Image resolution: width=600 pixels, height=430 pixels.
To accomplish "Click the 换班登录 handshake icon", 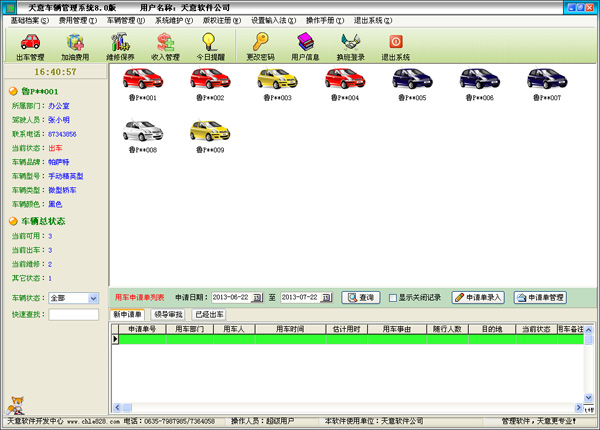I will [x=350, y=46].
